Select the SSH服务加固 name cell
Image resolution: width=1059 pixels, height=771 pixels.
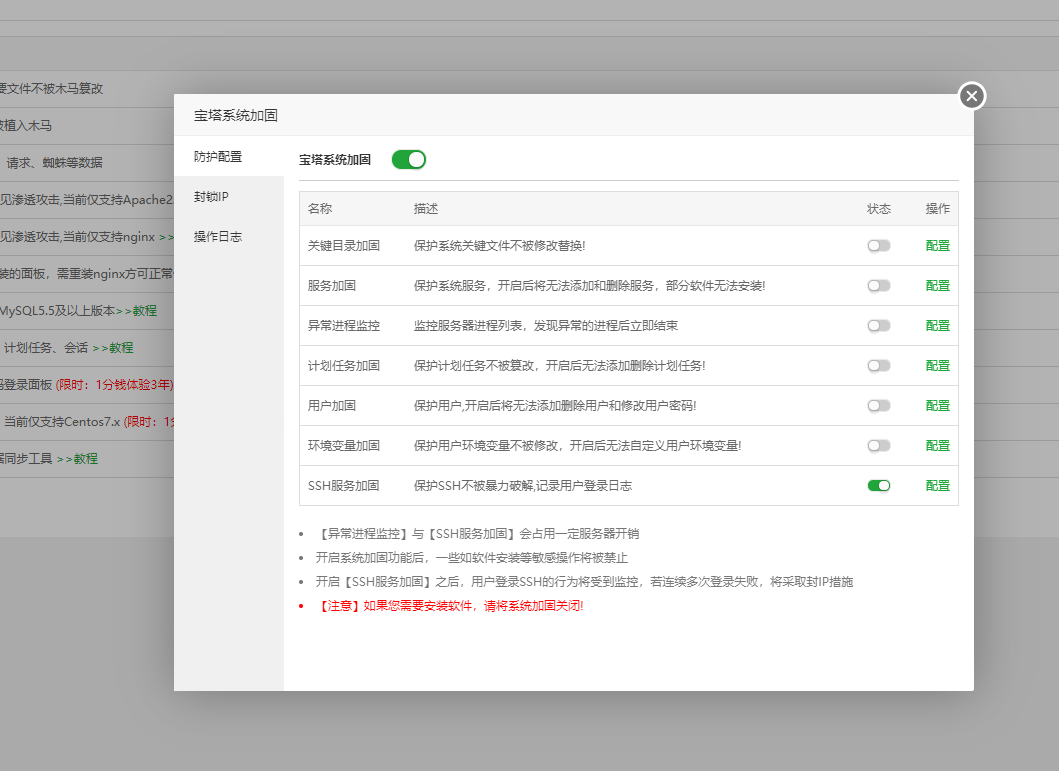pyautogui.click(x=344, y=485)
